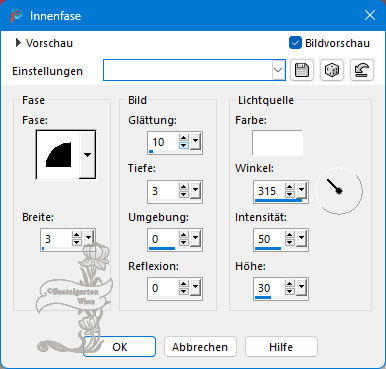This screenshot has height=369, width=386.
Task: Click the OK button
Action: [119, 347]
